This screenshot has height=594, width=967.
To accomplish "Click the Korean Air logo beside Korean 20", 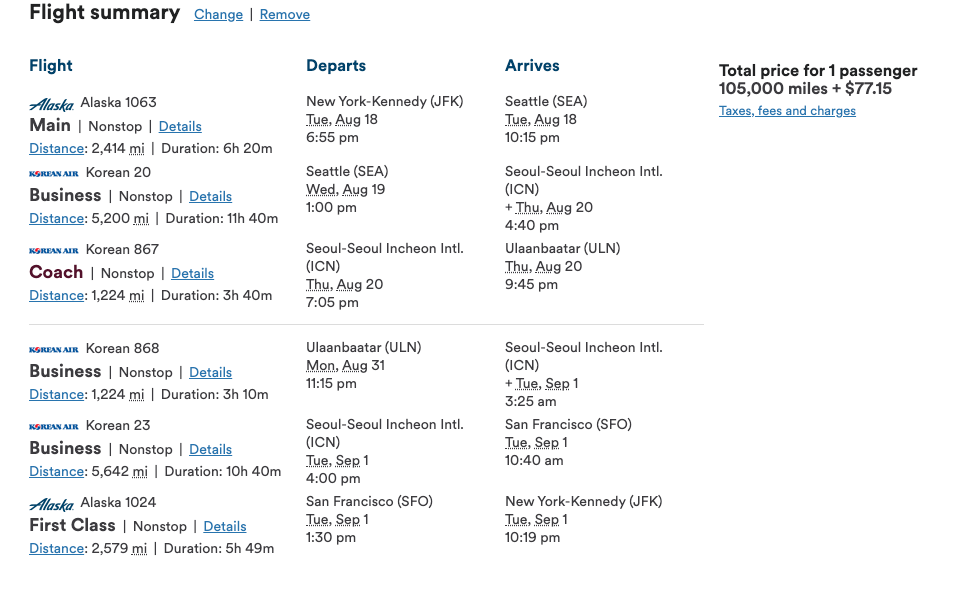I will 54,173.
